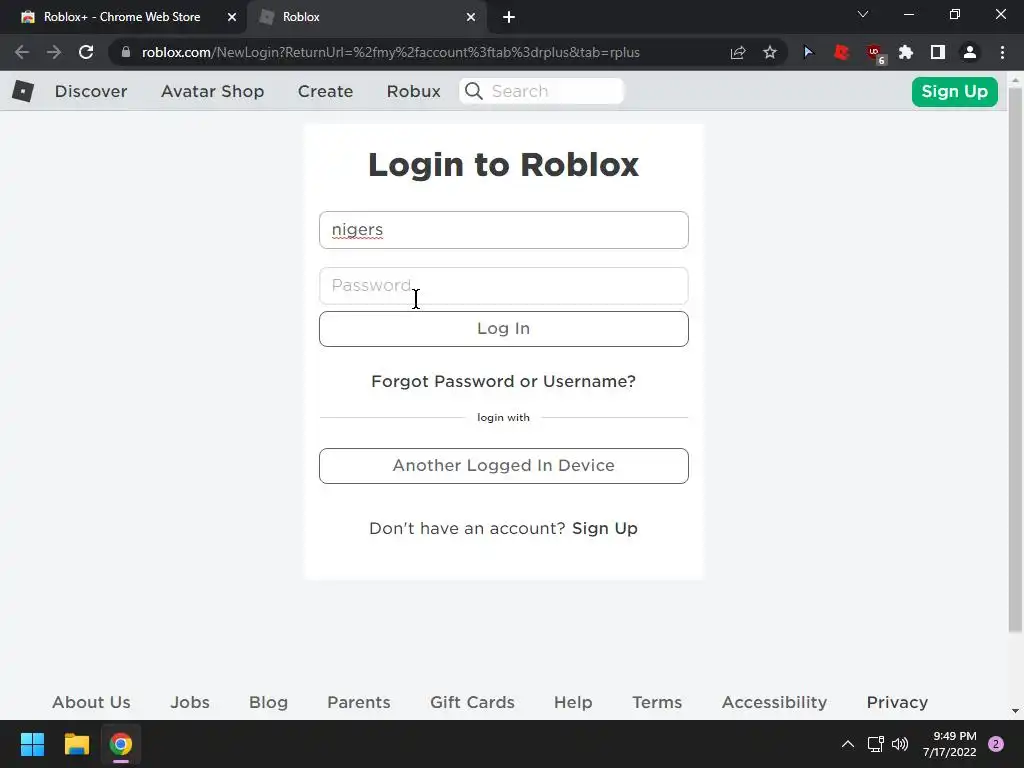The image size is (1024, 768).
Task: Bookmark this page with the star icon
Action: [770, 52]
